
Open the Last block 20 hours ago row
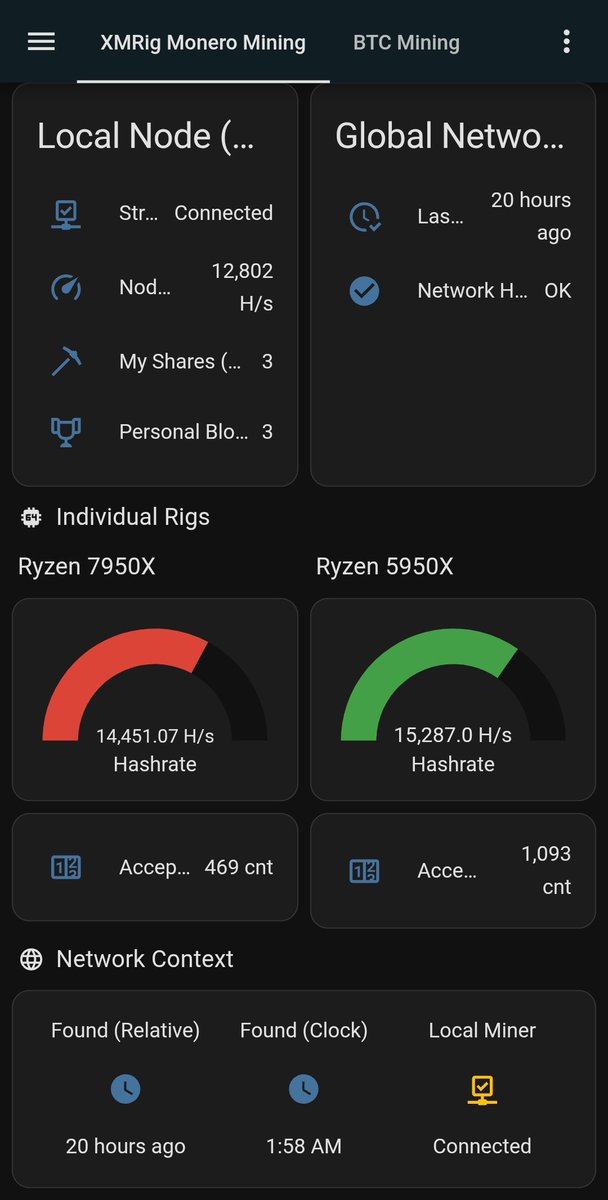[453, 217]
